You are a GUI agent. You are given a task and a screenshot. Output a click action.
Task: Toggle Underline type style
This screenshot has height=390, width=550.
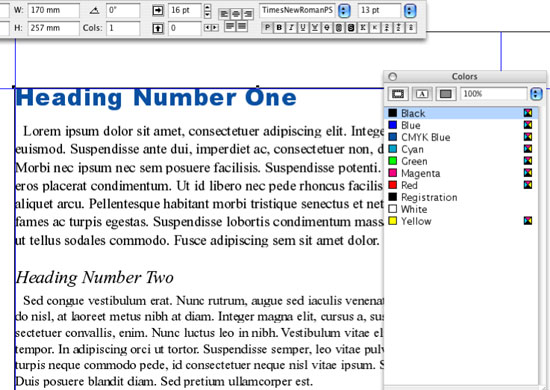pyautogui.click(x=303, y=27)
